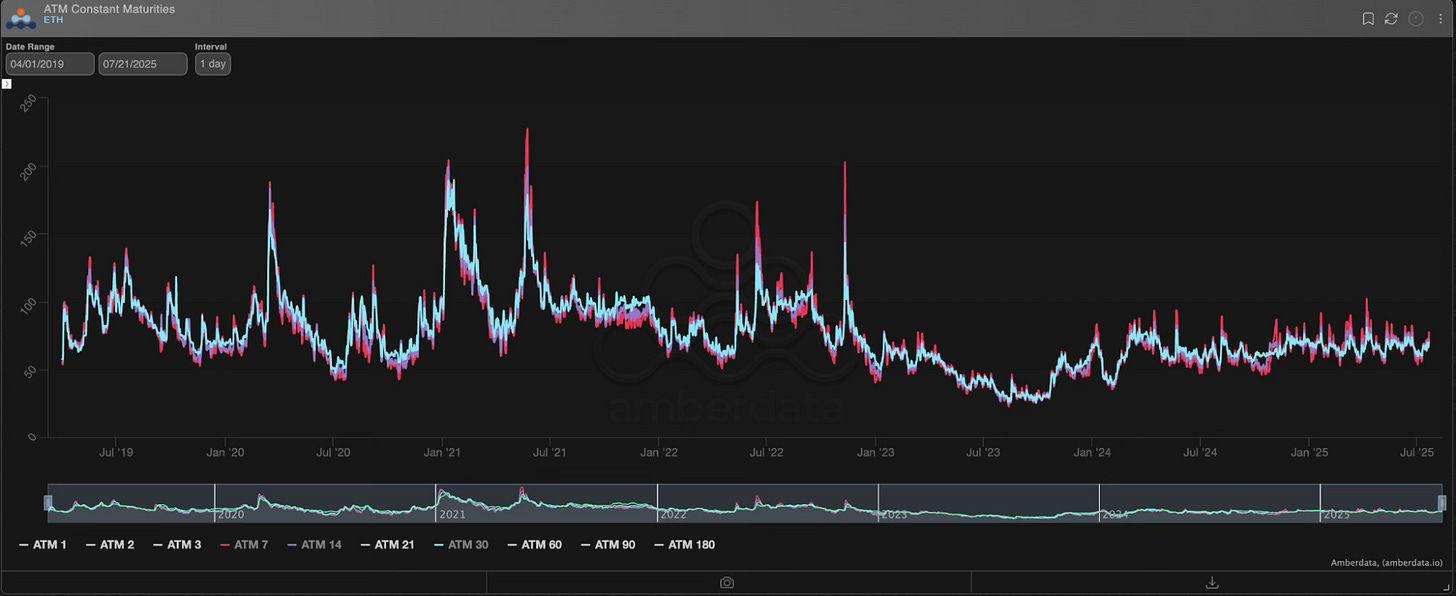
Task: Click the ATM Constant Maturities title
Action: click(109, 9)
